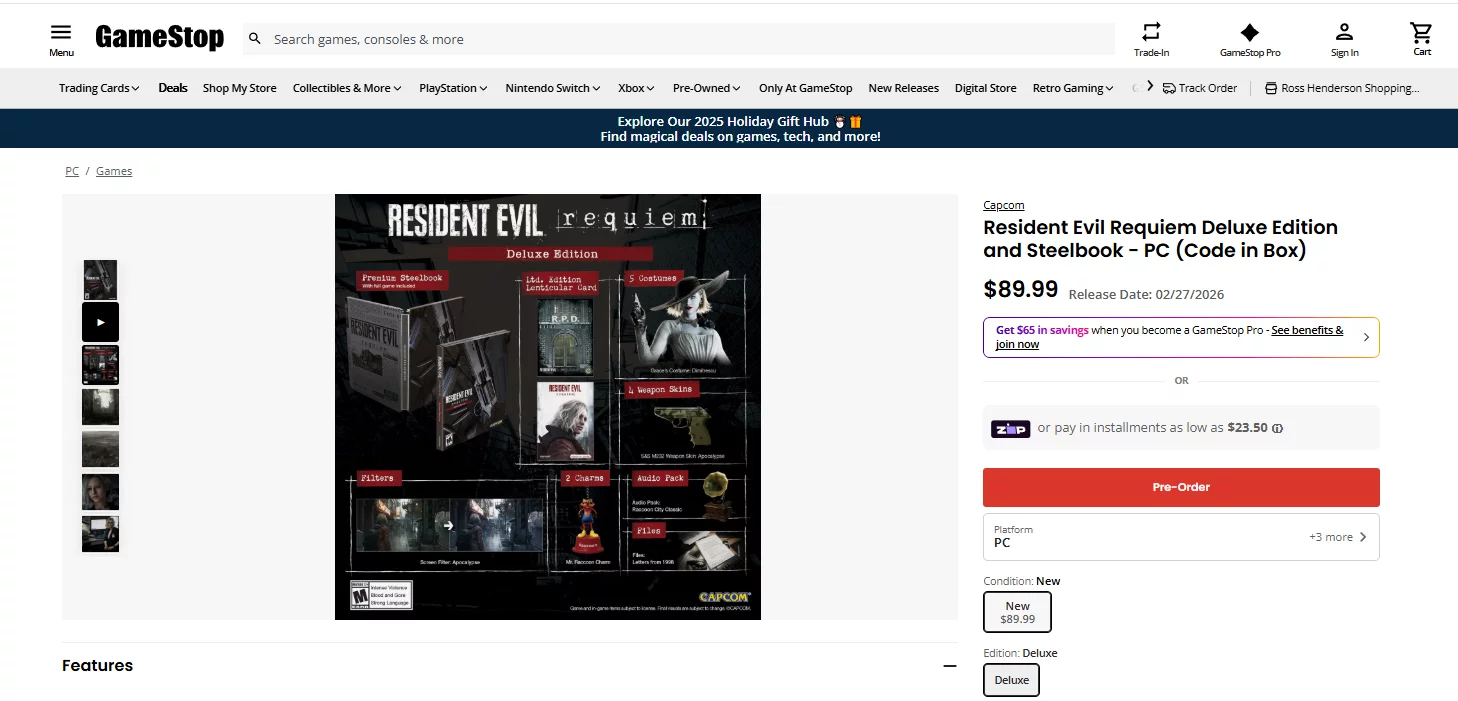Expand the Xbox menu
The image size is (1458, 701).
[x=636, y=88]
